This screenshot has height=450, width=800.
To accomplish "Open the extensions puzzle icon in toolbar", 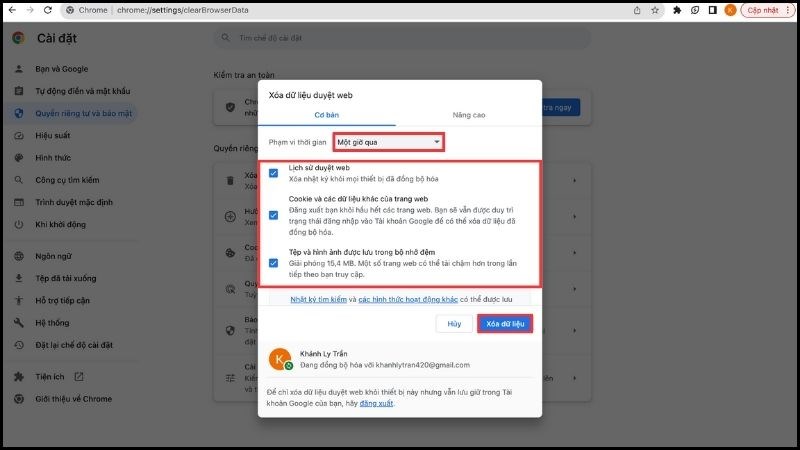I will (677, 10).
